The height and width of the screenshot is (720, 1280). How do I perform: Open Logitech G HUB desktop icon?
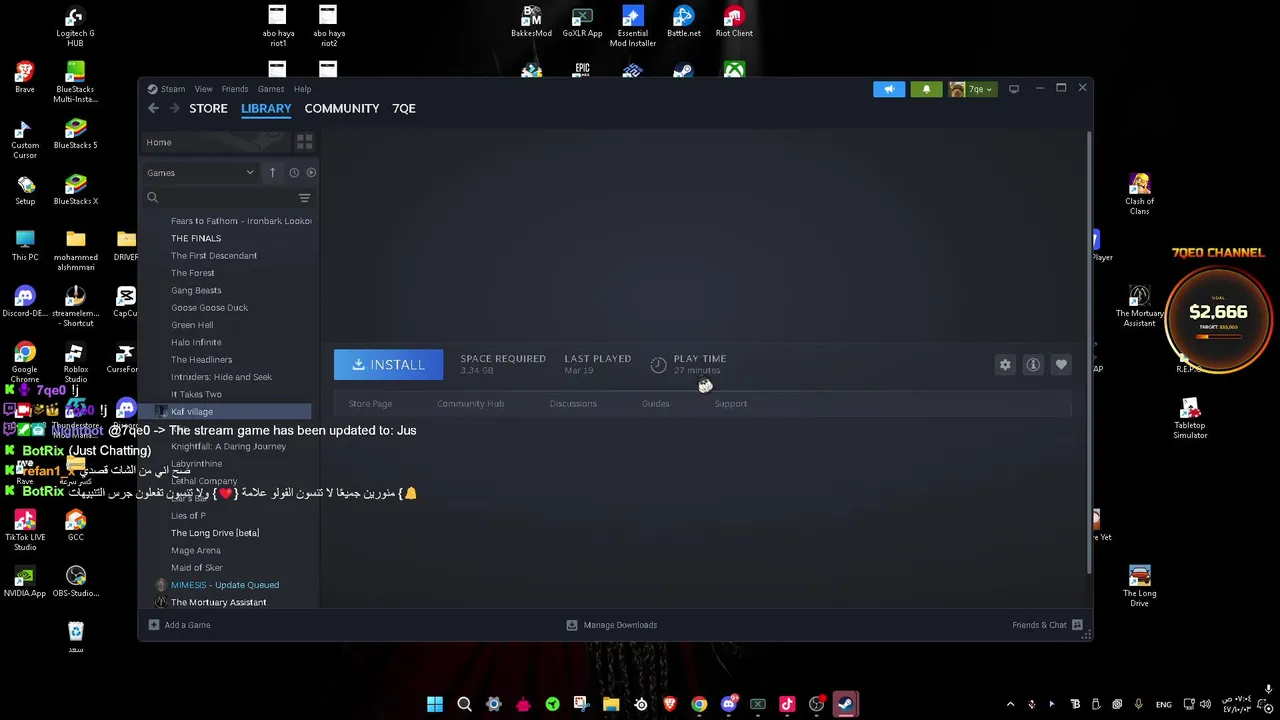click(x=75, y=26)
